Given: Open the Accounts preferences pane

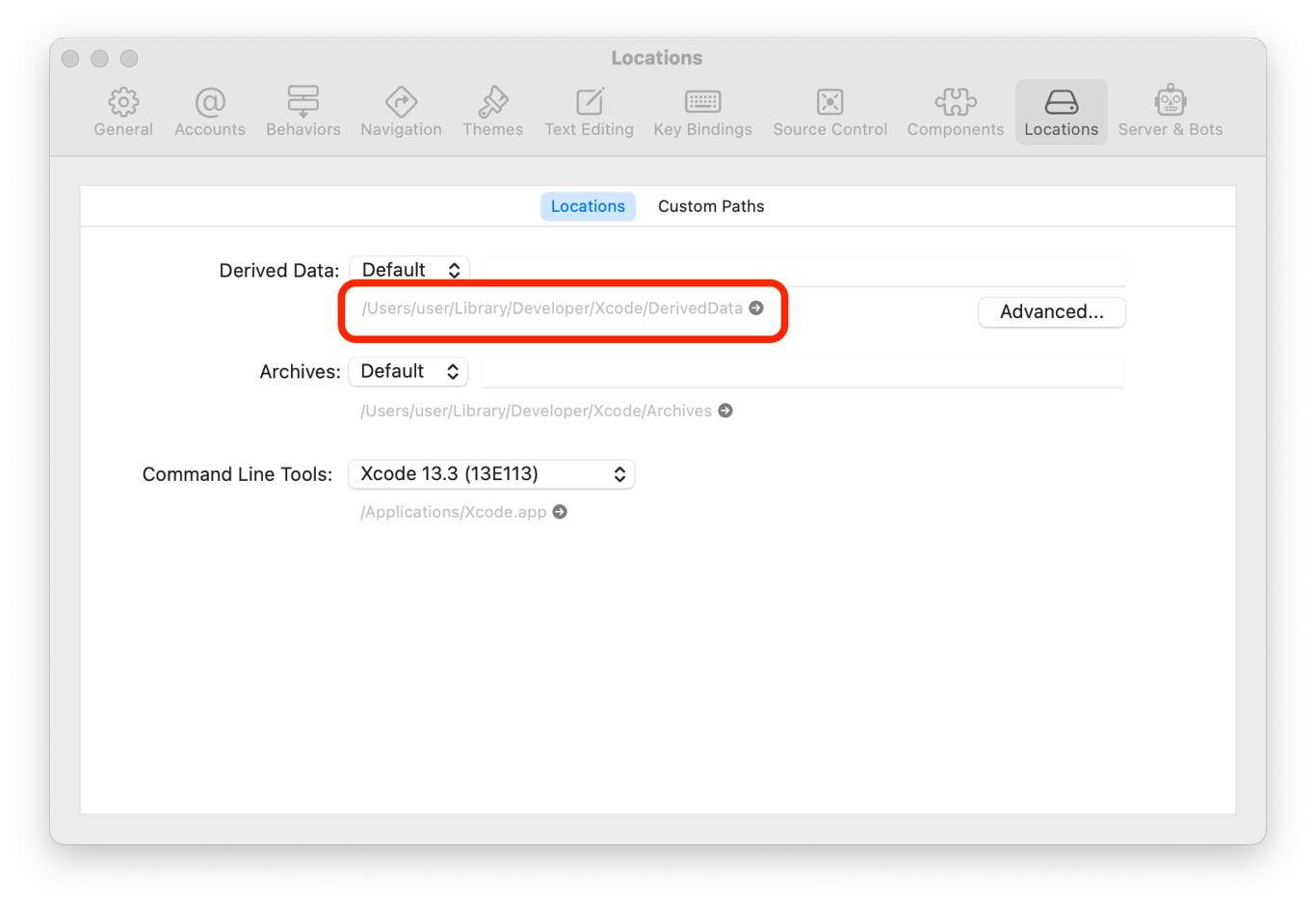Looking at the screenshot, I should 210,112.
